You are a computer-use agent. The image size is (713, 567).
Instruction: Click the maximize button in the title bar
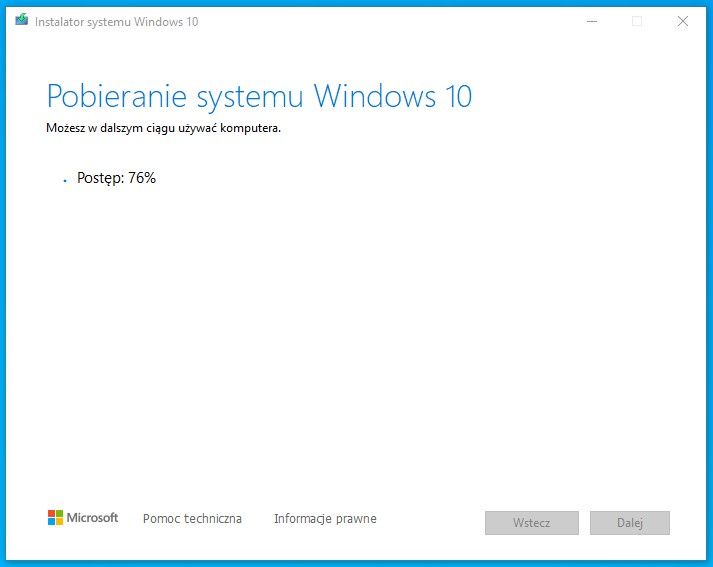pyautogui.click(x=637, y=21)
